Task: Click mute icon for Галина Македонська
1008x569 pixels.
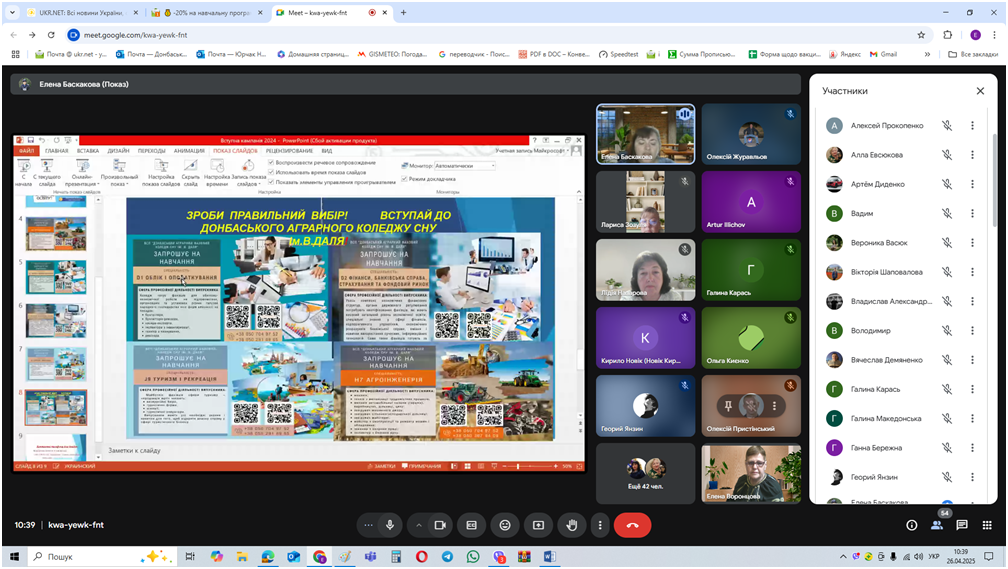Action: point(947,419)
